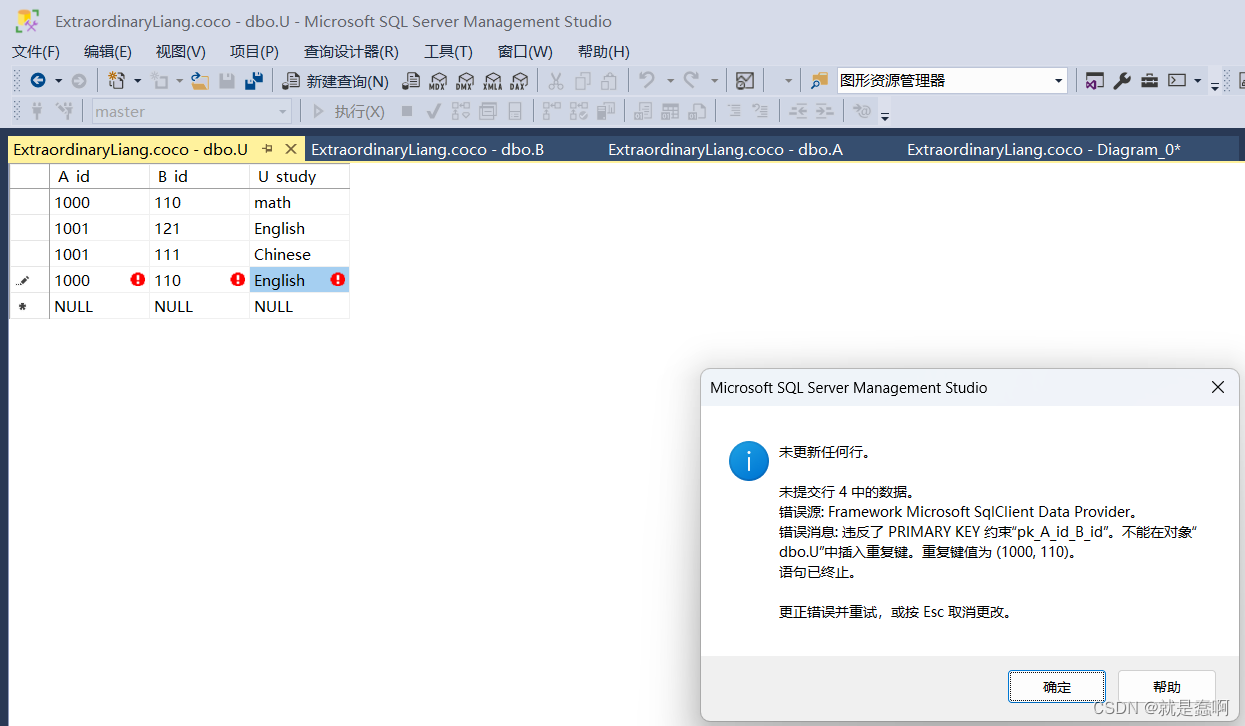Click the XMLA query icon

492,81
